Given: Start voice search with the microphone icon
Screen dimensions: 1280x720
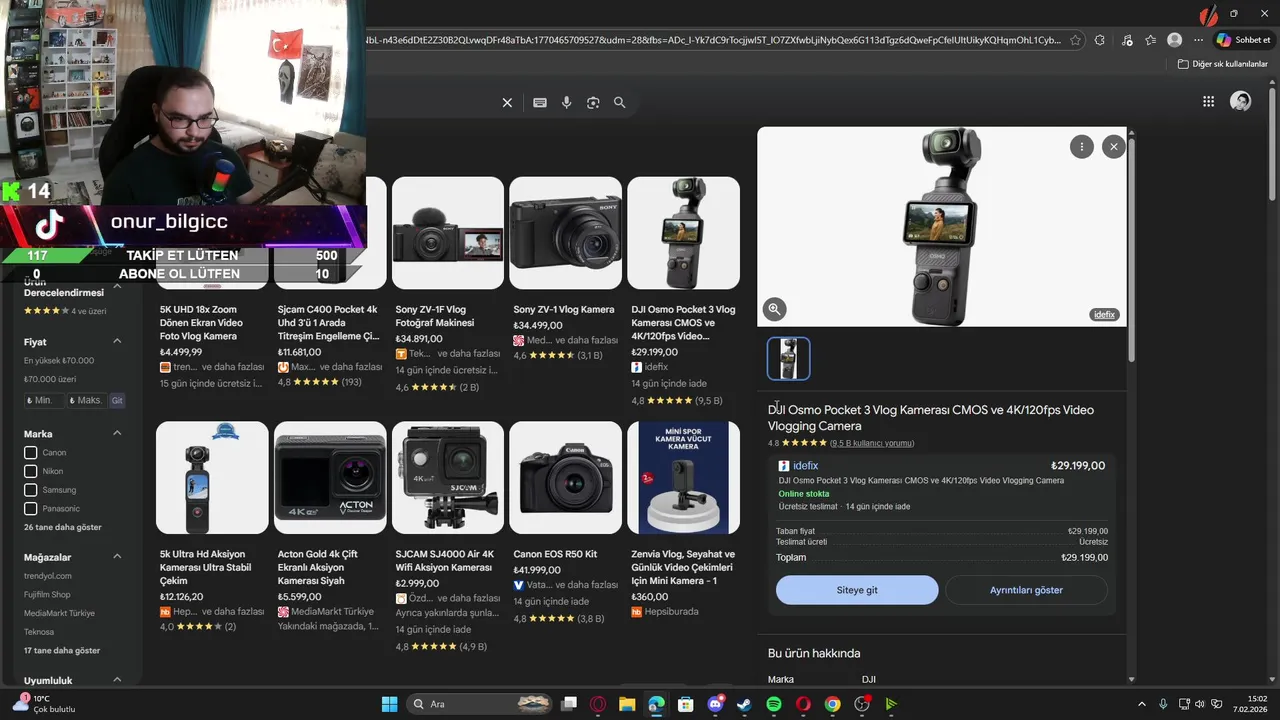Looking at the screenshot, I should pyautogui.click(x=567, y=103).
